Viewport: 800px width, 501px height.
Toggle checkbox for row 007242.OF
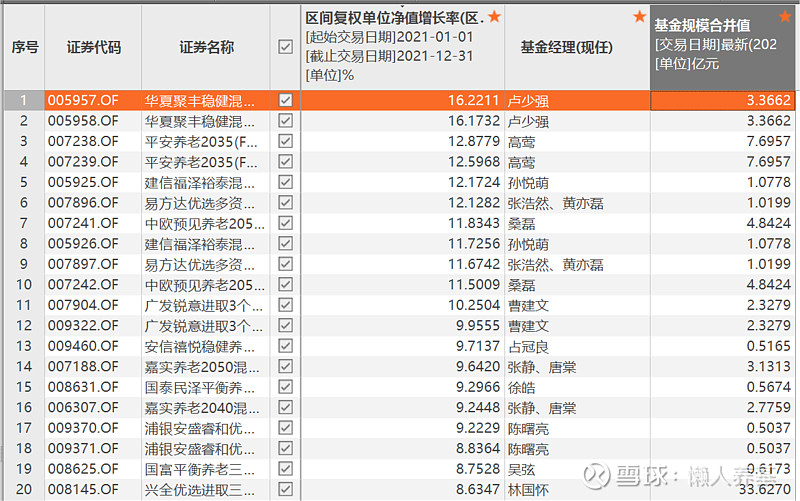click(286, 284)
